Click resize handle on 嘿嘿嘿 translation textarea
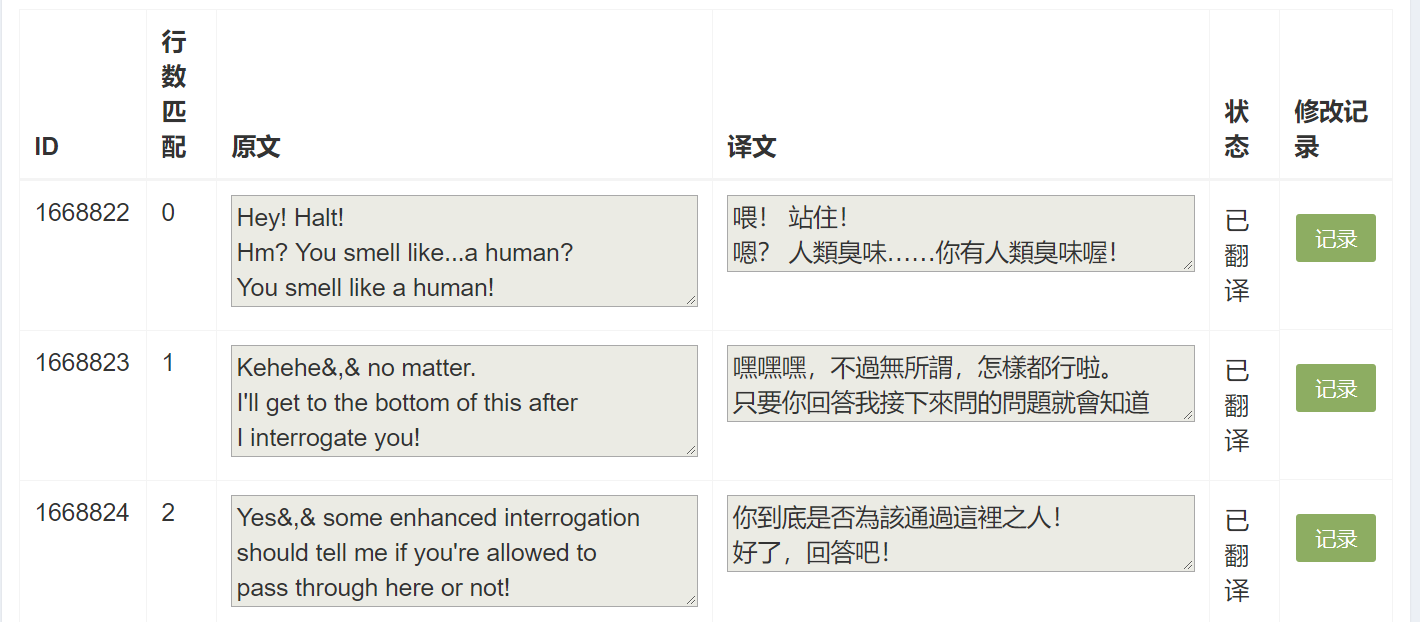 point(1188,415)
